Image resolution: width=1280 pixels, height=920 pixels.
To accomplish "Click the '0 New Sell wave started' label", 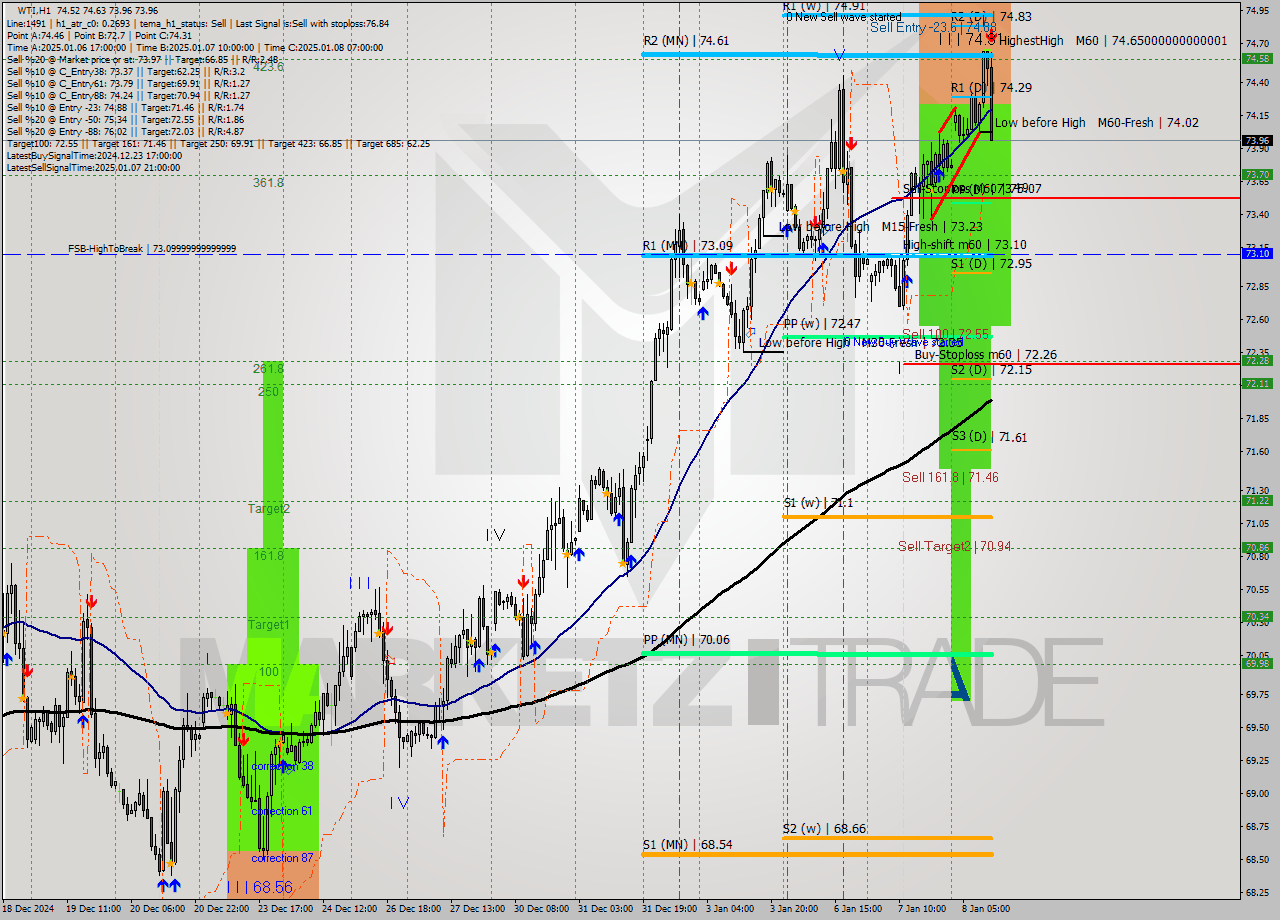I will [844, 16].
